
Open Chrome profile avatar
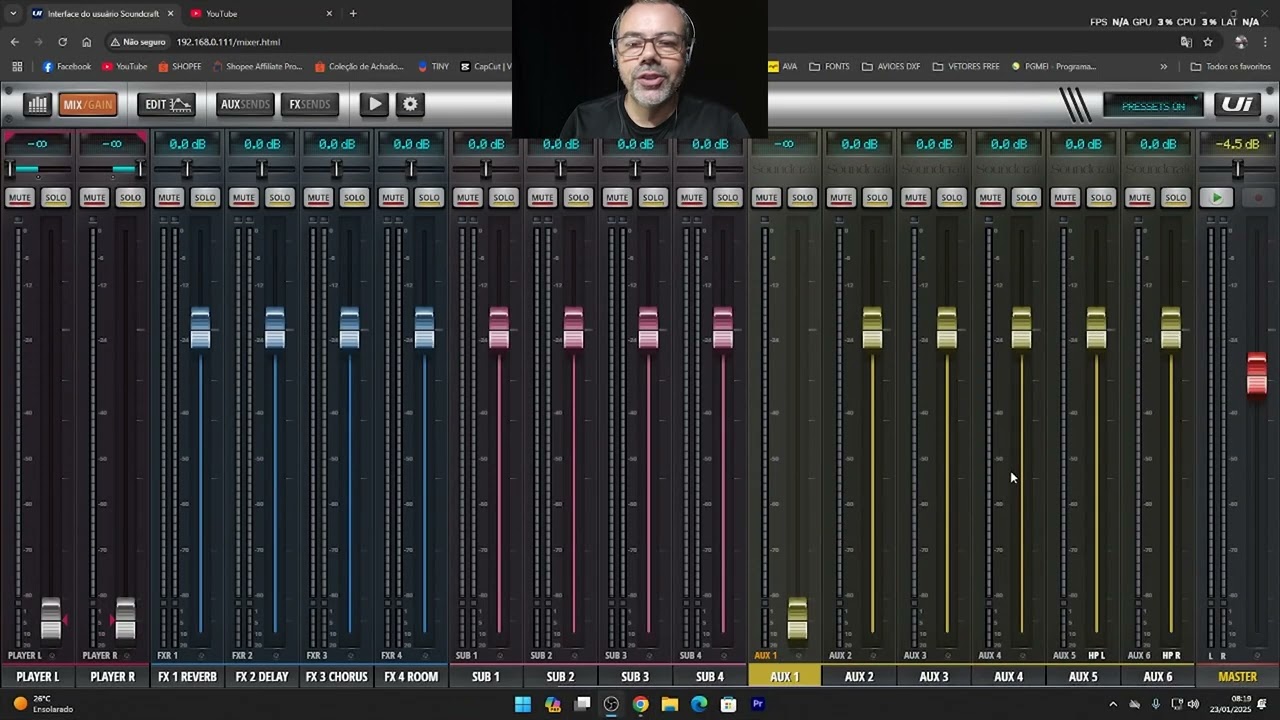(1241, 42)
